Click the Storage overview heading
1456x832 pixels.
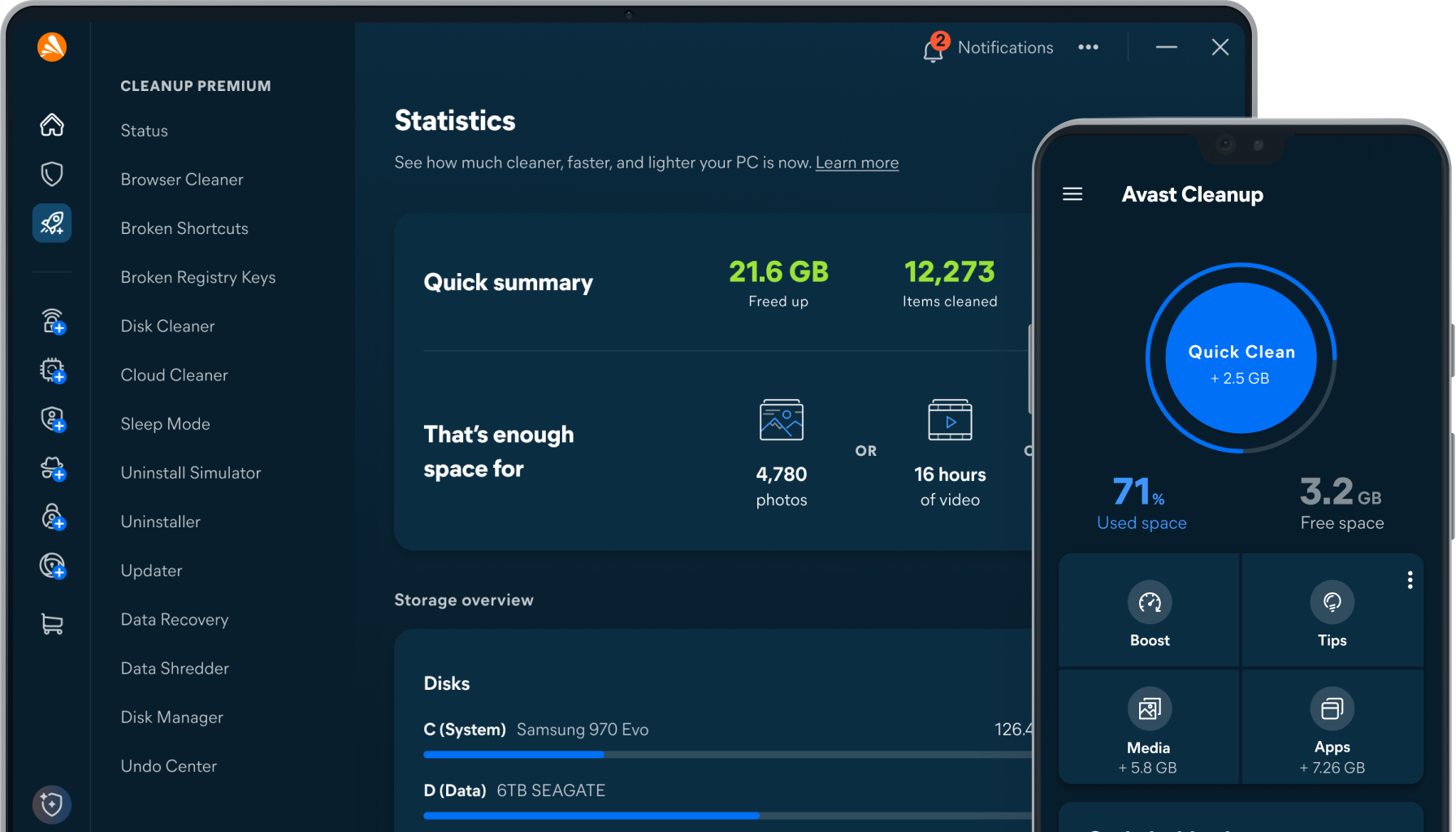coord(464,600)
